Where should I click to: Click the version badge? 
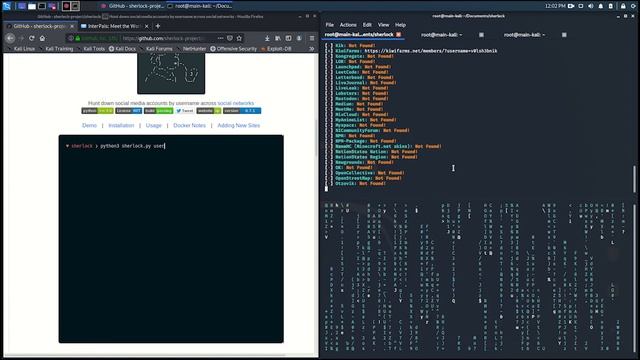point(242,111)
